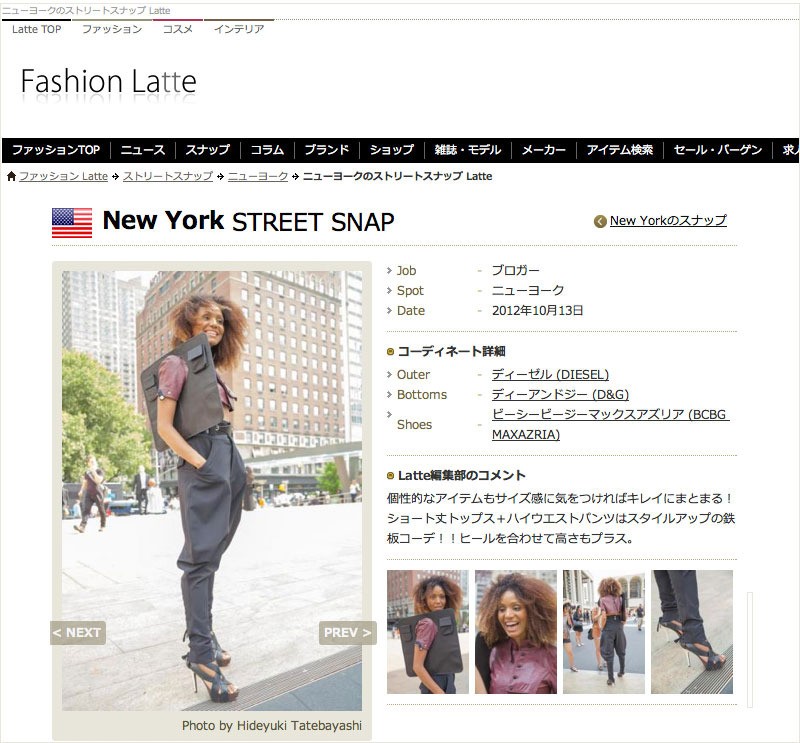Open the セール・バーゲン menu item
Viewport: 800px width, 743px height.
[718, 150]
